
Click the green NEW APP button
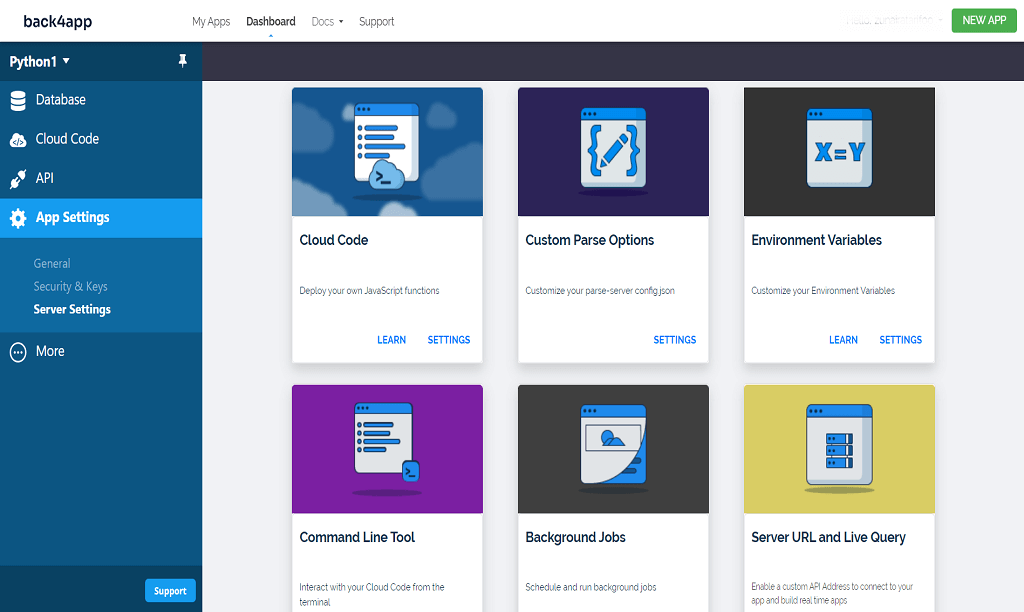point(984,20)
